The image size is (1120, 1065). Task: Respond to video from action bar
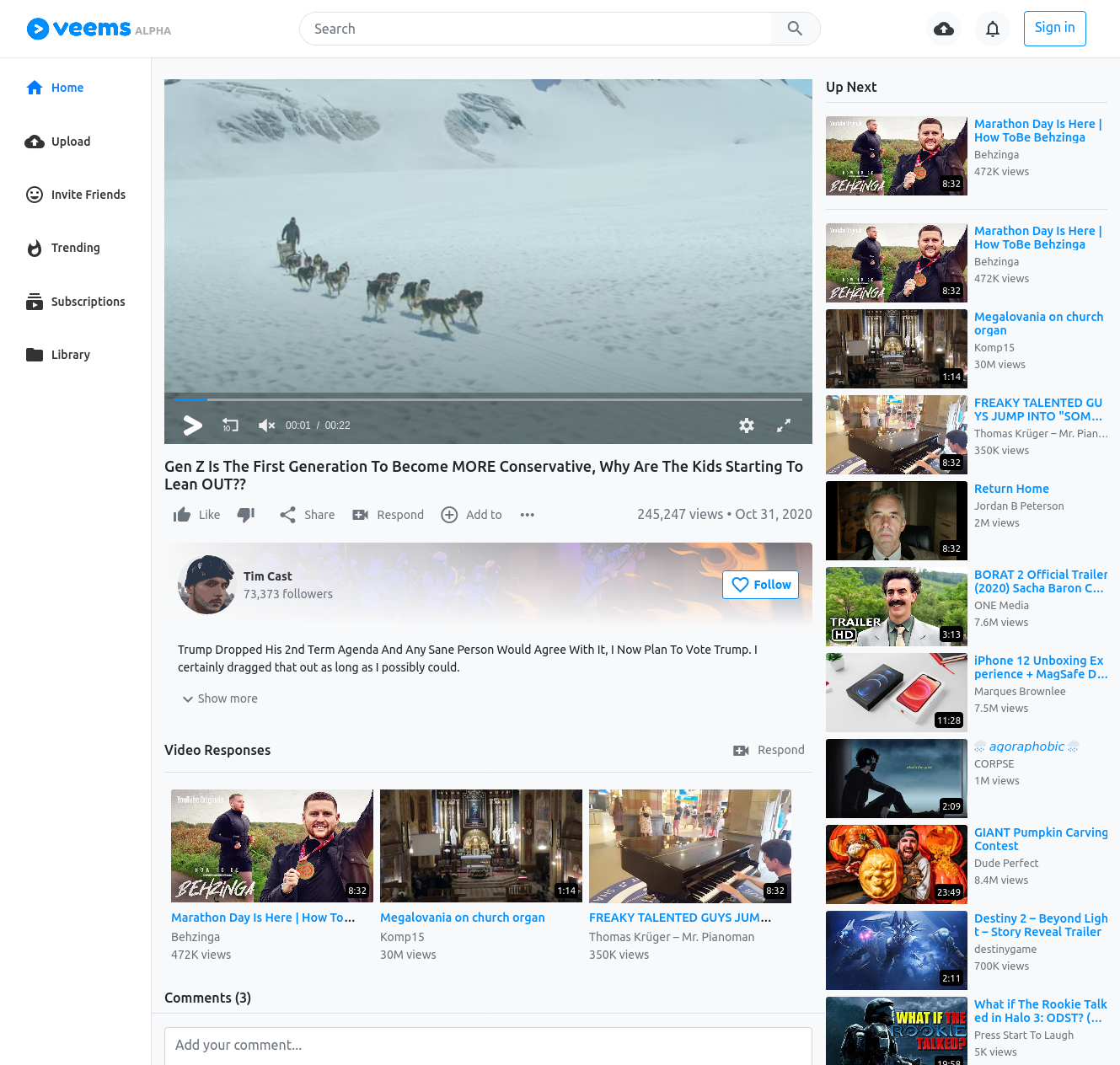388,515
